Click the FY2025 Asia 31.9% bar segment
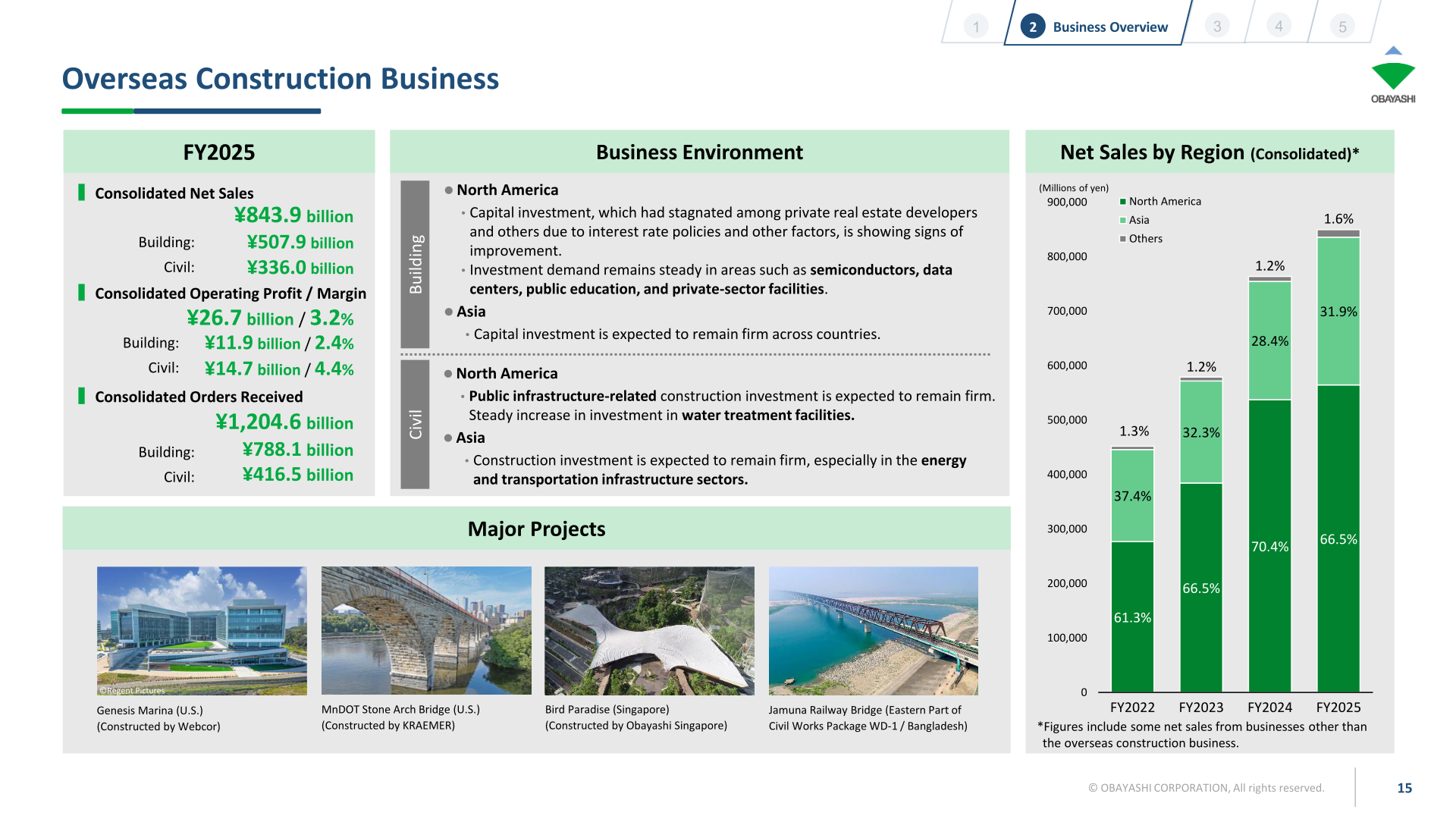1456x819 pixels. pos(1338,312)
